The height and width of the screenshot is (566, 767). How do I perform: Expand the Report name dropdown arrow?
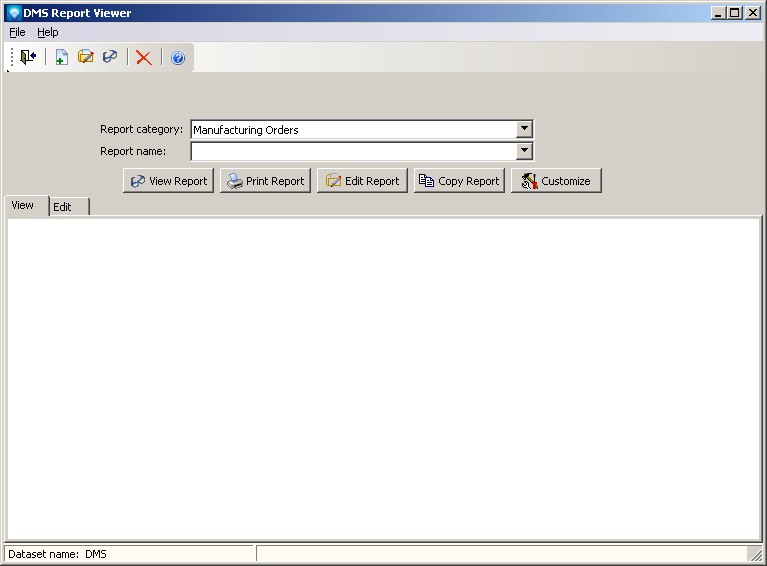[524, 151]
